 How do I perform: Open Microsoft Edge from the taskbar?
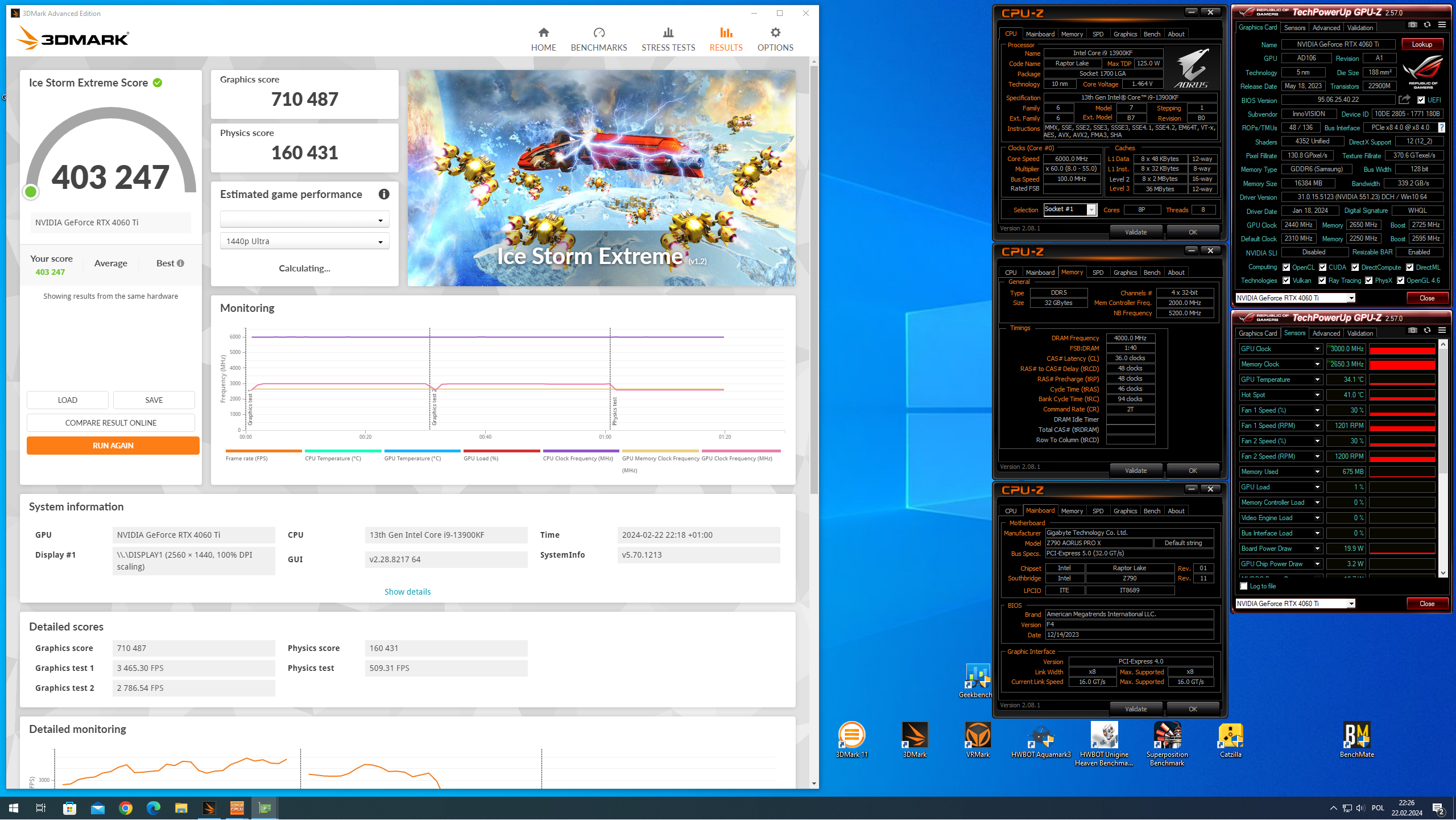click(154, 808)
